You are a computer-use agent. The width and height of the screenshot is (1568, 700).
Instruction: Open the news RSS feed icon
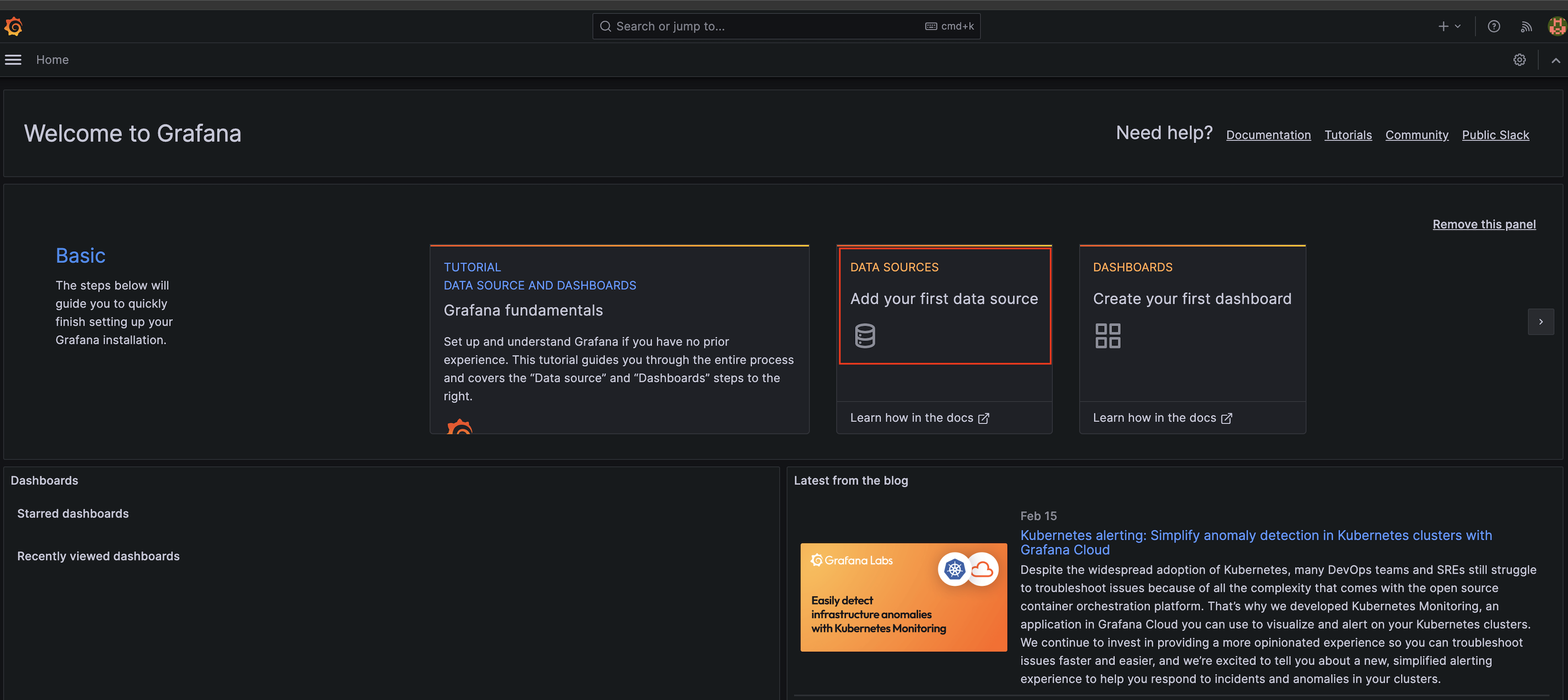click(1525, 26)
